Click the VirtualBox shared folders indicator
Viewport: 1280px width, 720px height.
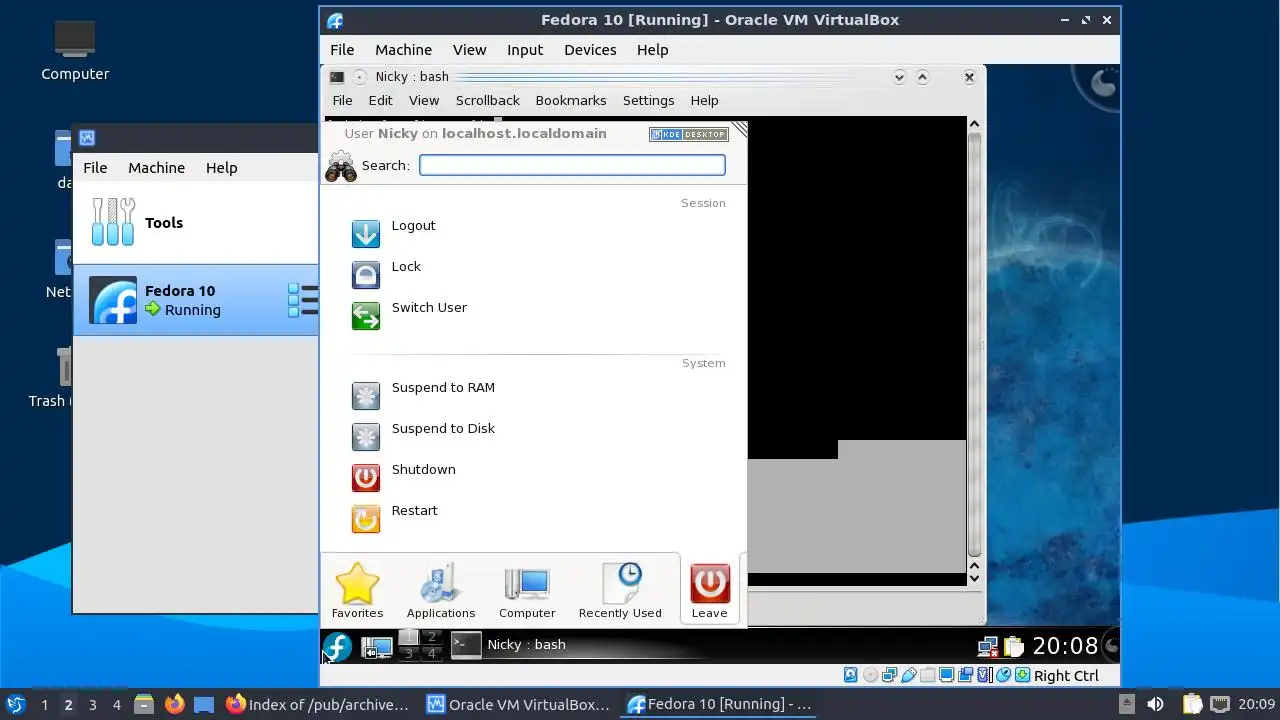coord(927,675)
